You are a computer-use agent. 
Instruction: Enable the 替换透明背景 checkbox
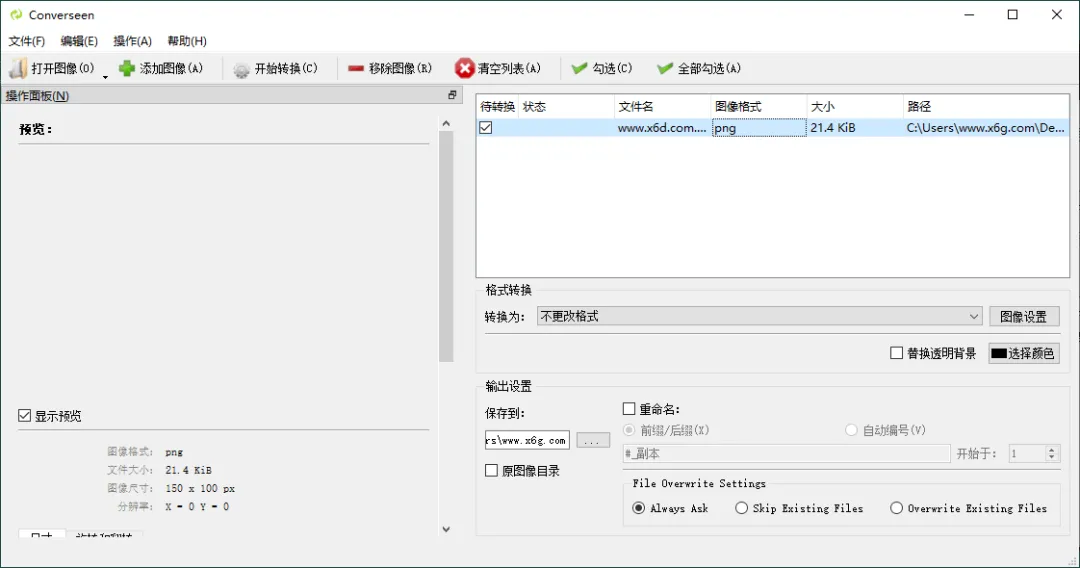pos(897,353)
